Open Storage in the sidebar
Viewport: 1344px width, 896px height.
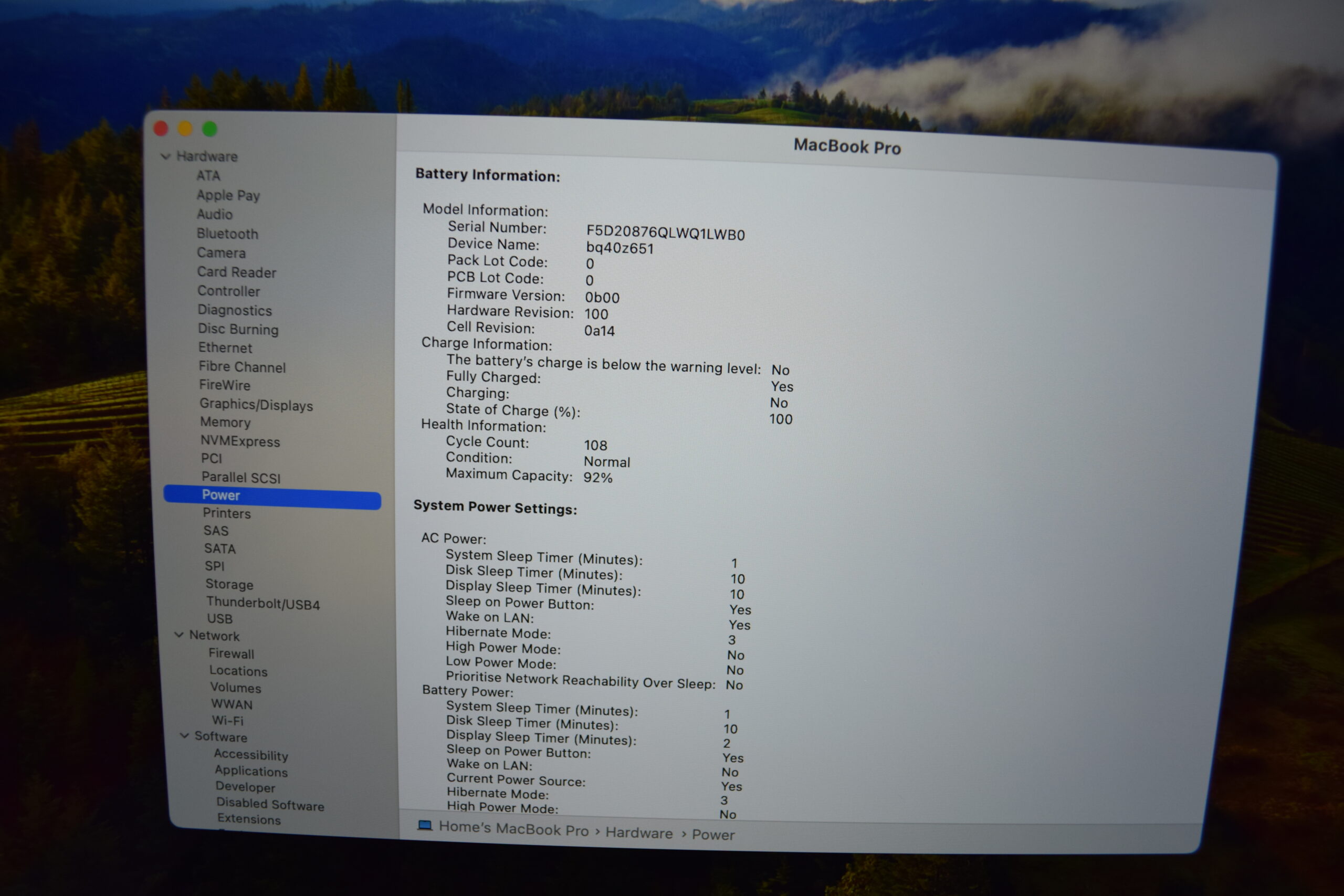point(229,584)
